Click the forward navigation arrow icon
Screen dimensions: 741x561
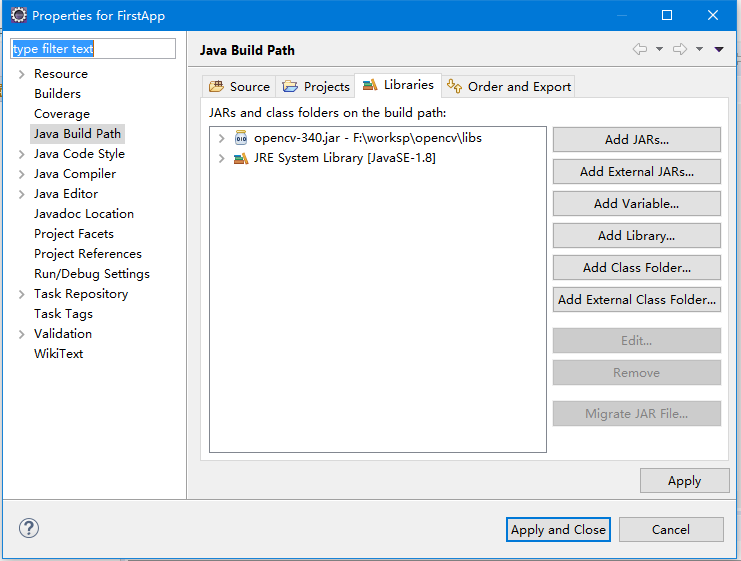[680, 49]
